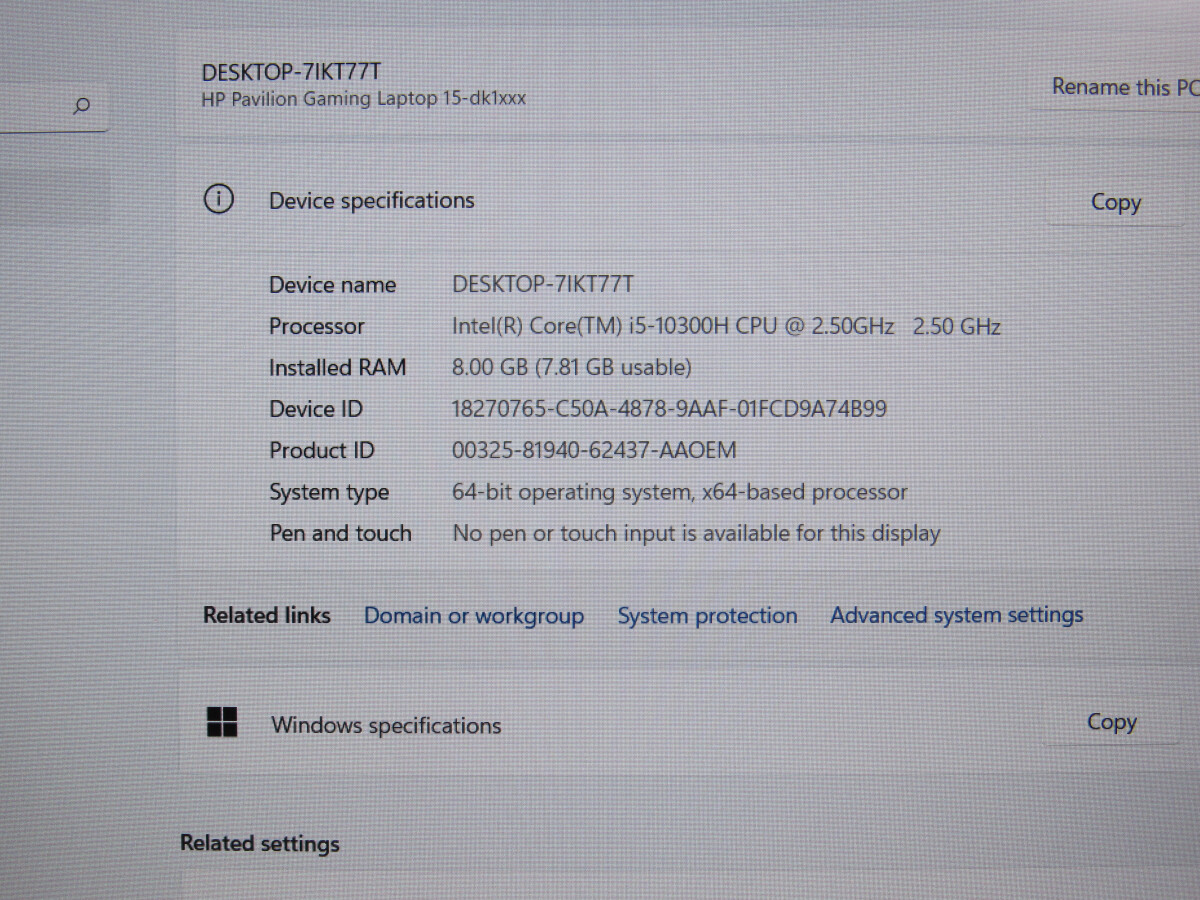Select the 8.00 GB installed RAM value
Image resolution: width=1200 pixels, height=900 pixels.
[571, 367]
